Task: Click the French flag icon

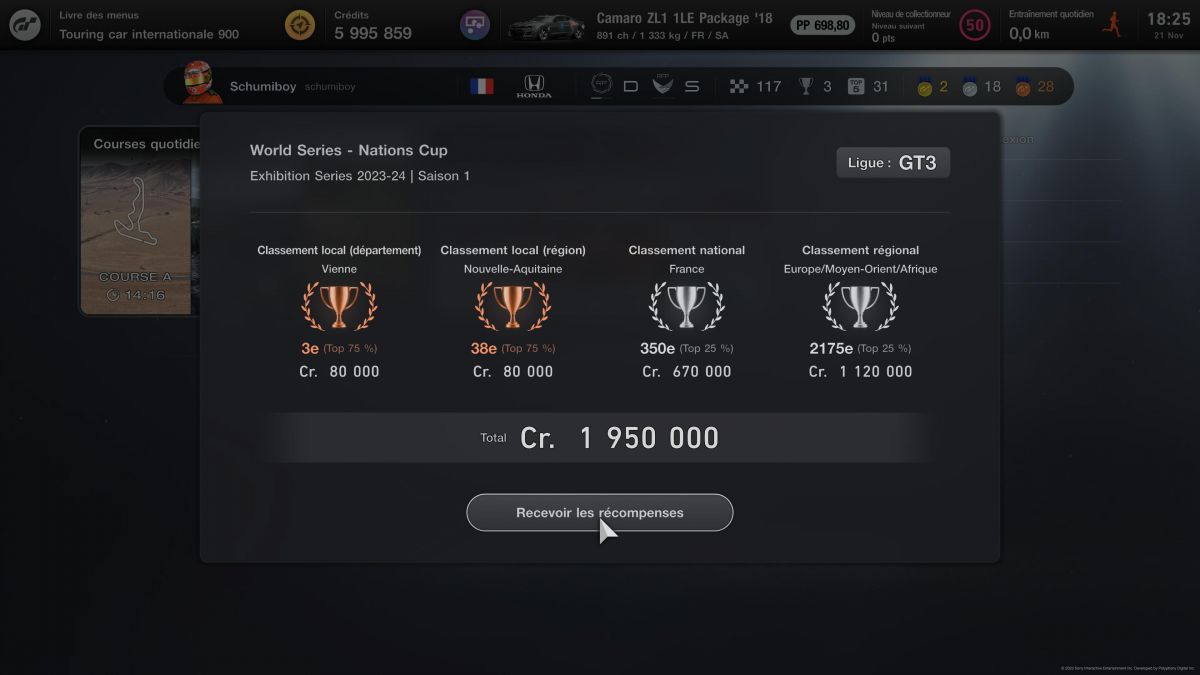Action: [482, 86]
